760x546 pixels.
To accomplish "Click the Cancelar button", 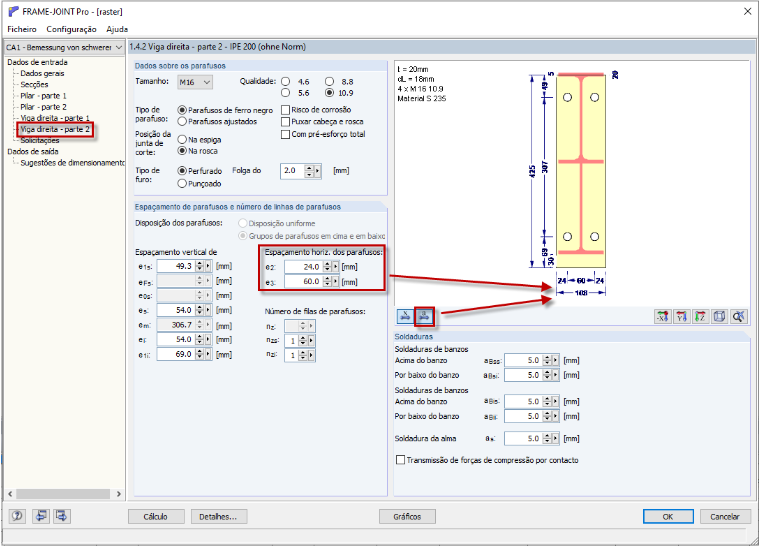I will point(725,516).
